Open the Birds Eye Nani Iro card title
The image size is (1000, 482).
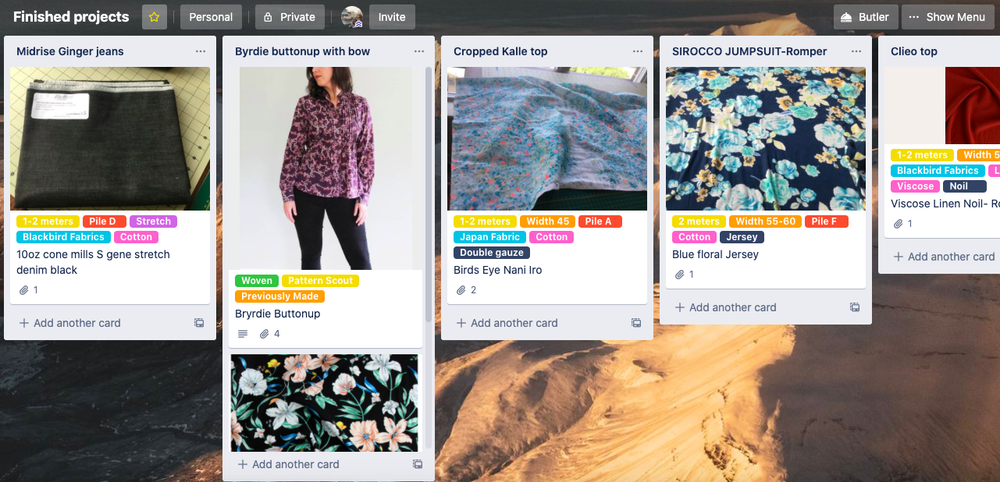(x=497, y=270)
